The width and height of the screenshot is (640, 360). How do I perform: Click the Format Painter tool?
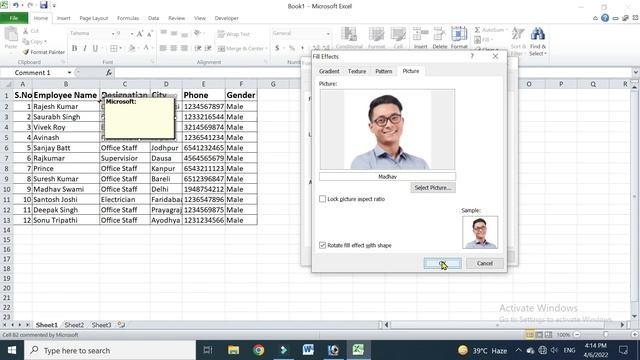[x=44, y=52]
